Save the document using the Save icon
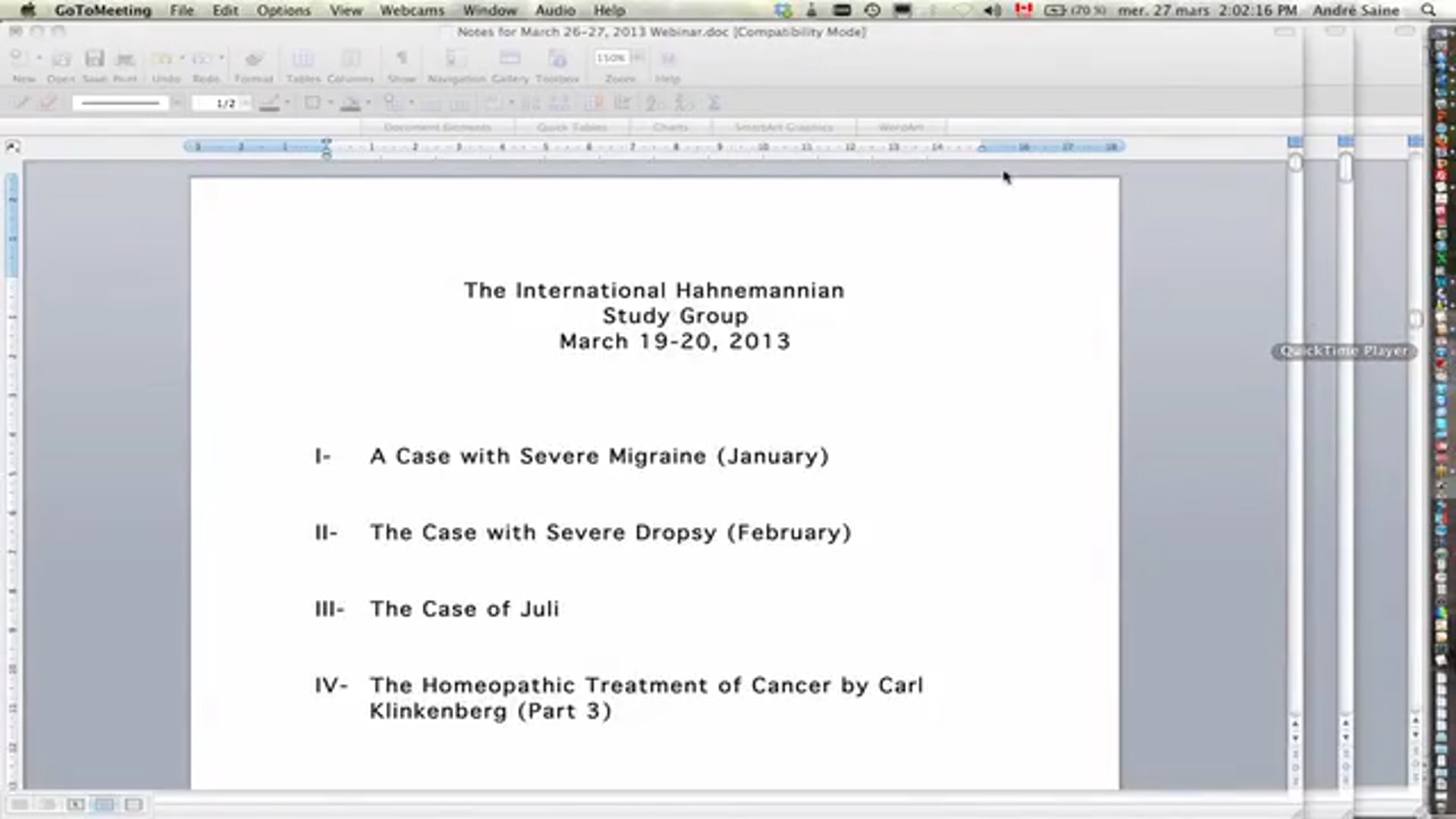The width and height of the screenshot is (1456, 819). 94,58
